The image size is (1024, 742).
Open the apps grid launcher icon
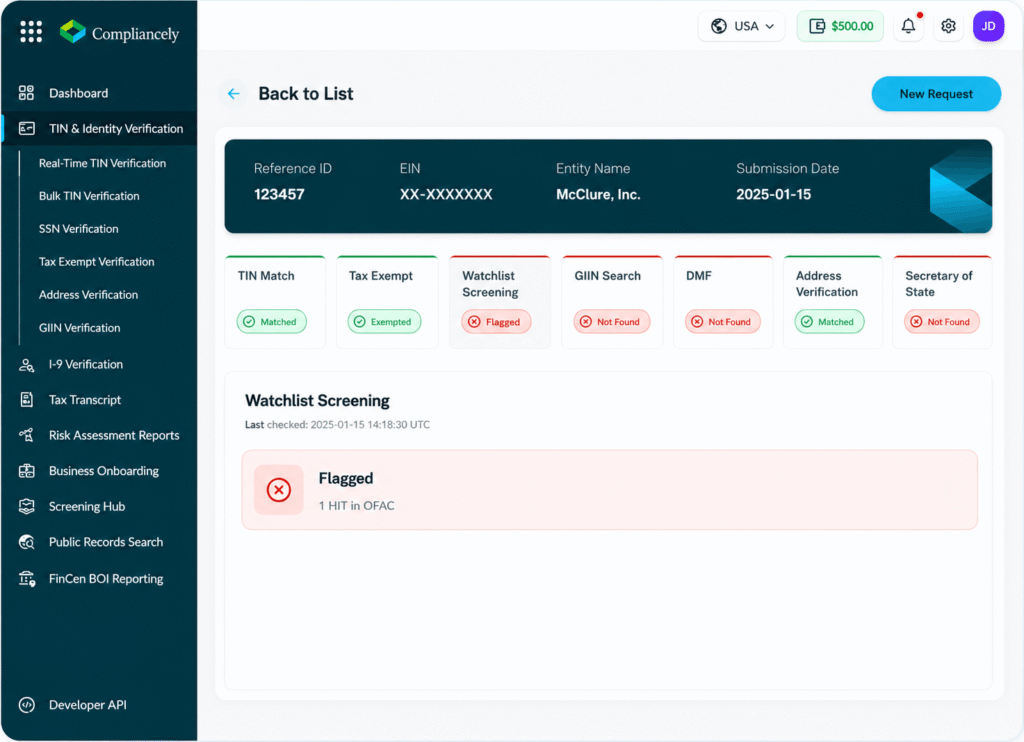tap(31, 31)
